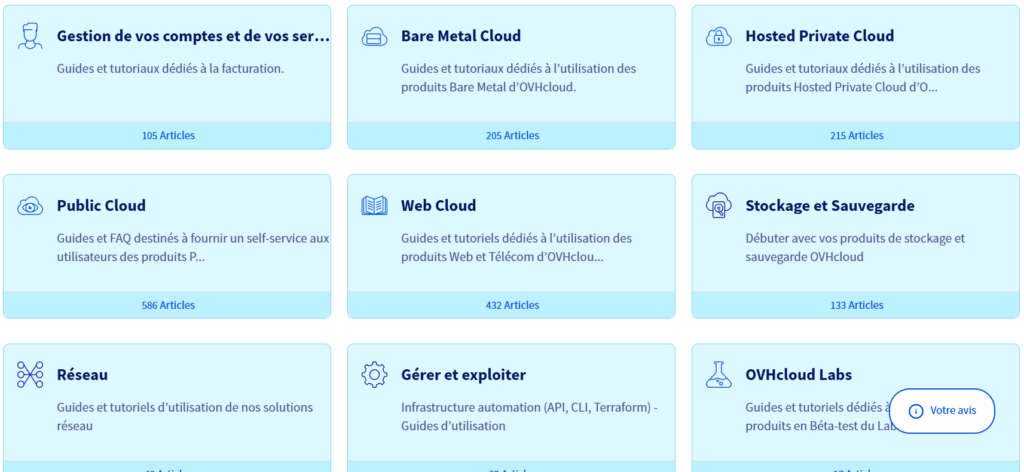1024x472 pixels.
Task: Click the Réseau network nodes icon
Action: (30, 375)
